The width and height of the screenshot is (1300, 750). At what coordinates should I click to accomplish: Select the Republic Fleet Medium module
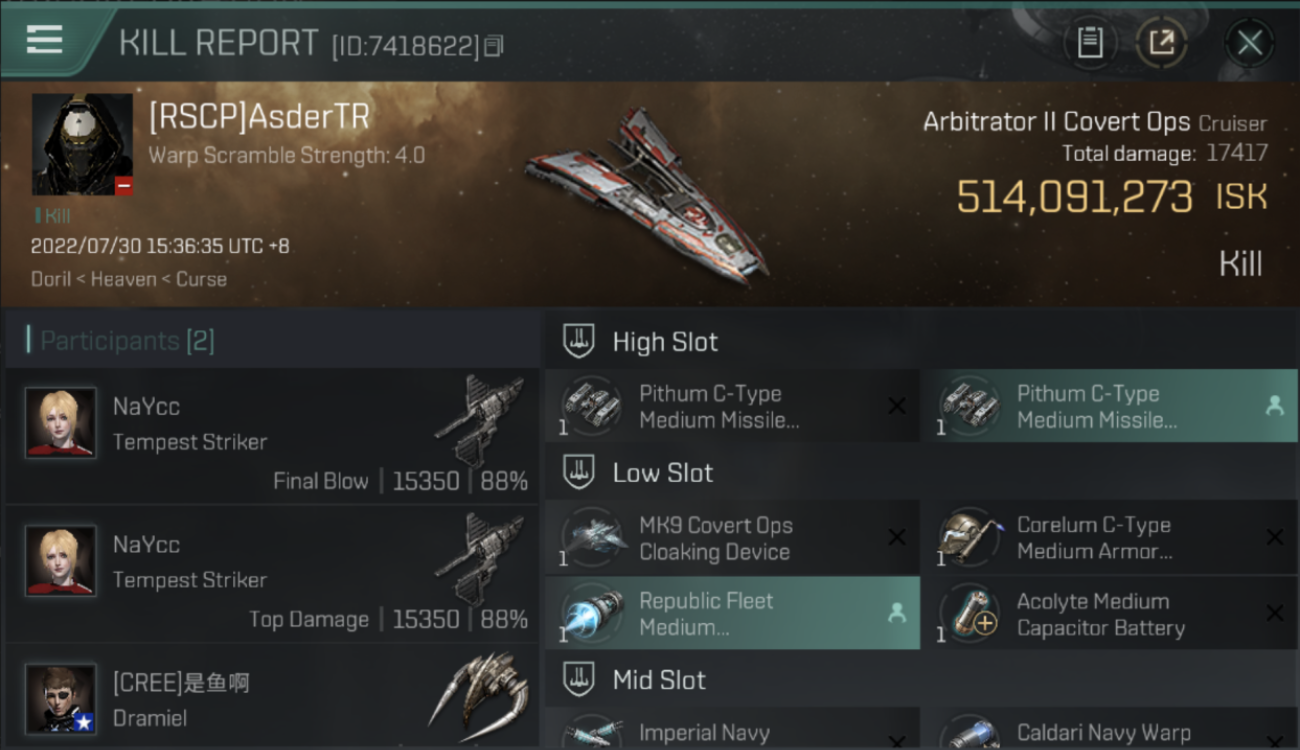pyautogui.click(x=732, y=613)
